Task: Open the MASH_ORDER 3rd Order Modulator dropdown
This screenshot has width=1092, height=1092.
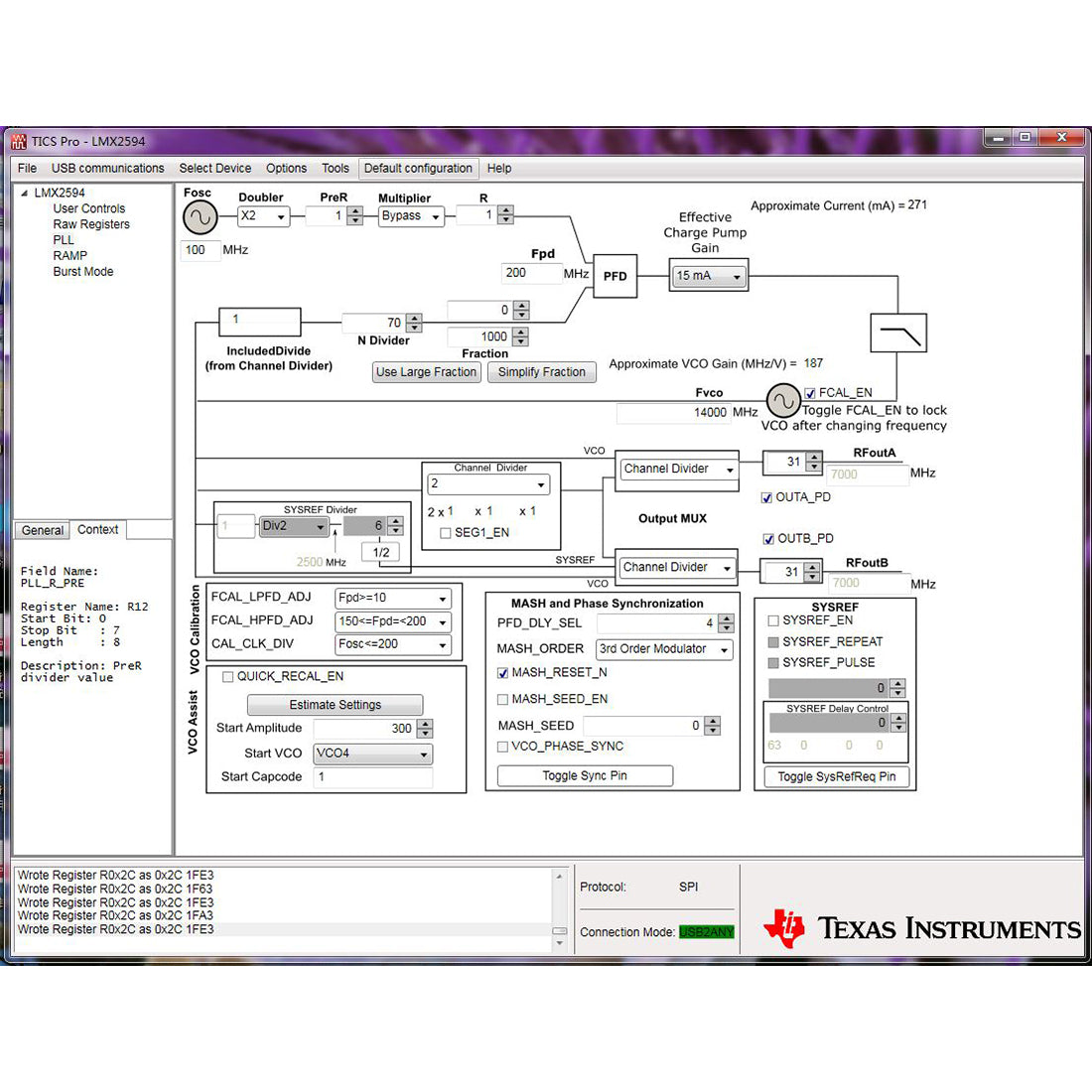Action: [664, 649]
